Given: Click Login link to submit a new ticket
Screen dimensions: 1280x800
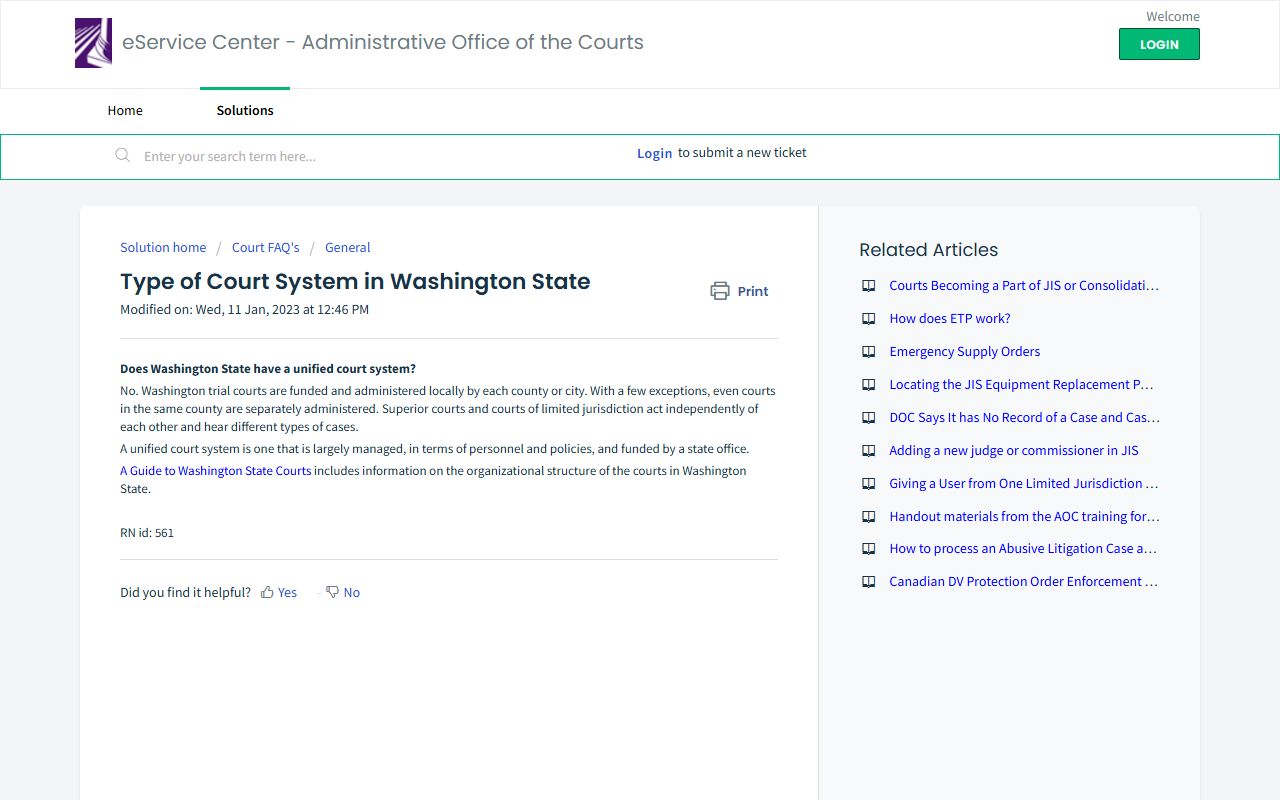Looking at the screenshot, I should (654, 153).
